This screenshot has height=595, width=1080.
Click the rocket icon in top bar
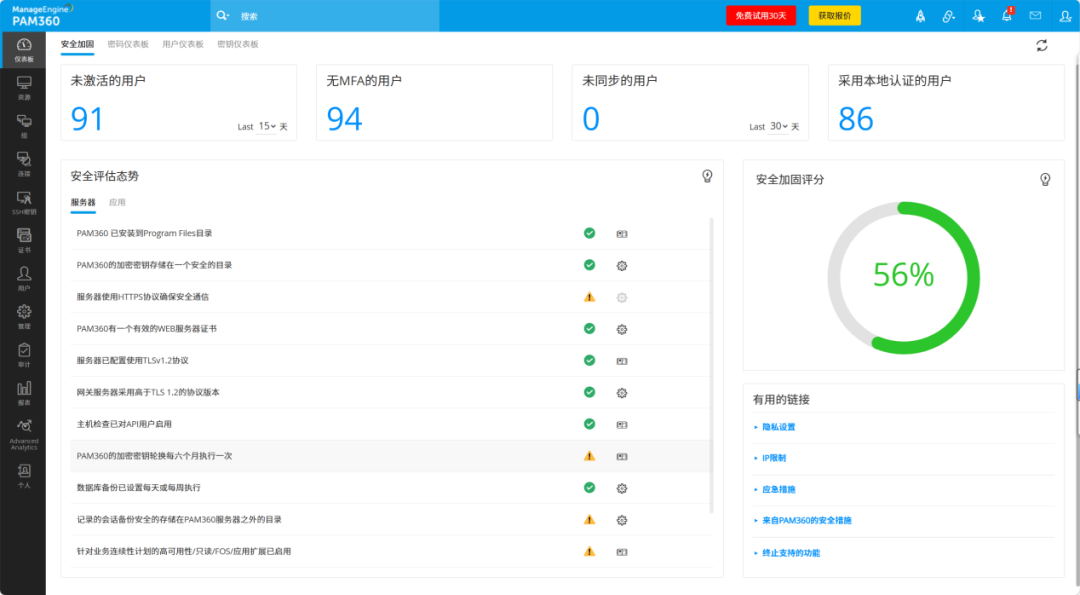(x=920, y=16)
